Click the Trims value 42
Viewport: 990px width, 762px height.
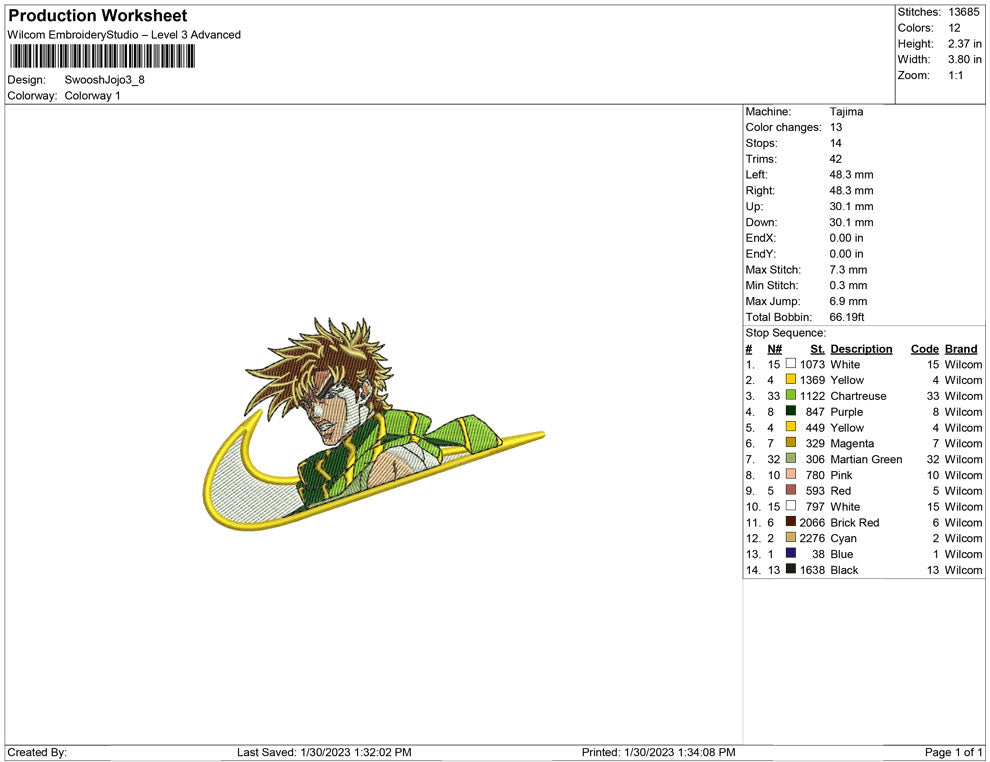pos(836,159)
